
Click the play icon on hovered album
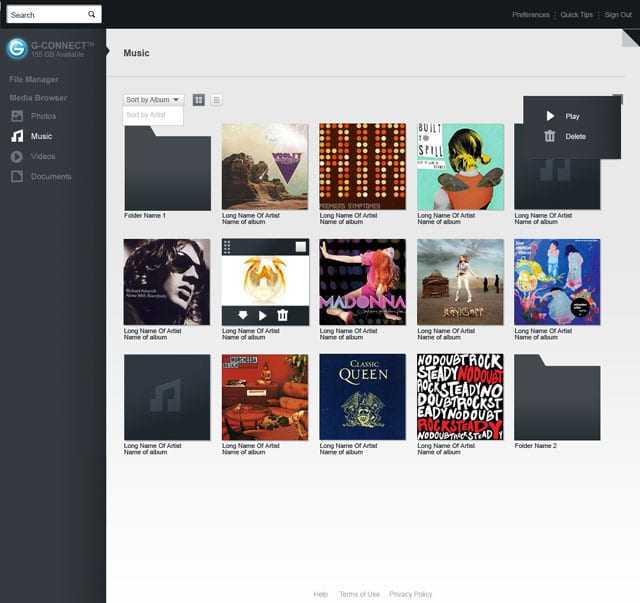click(263, 315)
